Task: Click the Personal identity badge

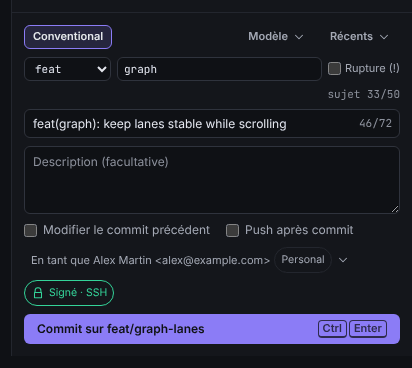Action: point(303,260)
